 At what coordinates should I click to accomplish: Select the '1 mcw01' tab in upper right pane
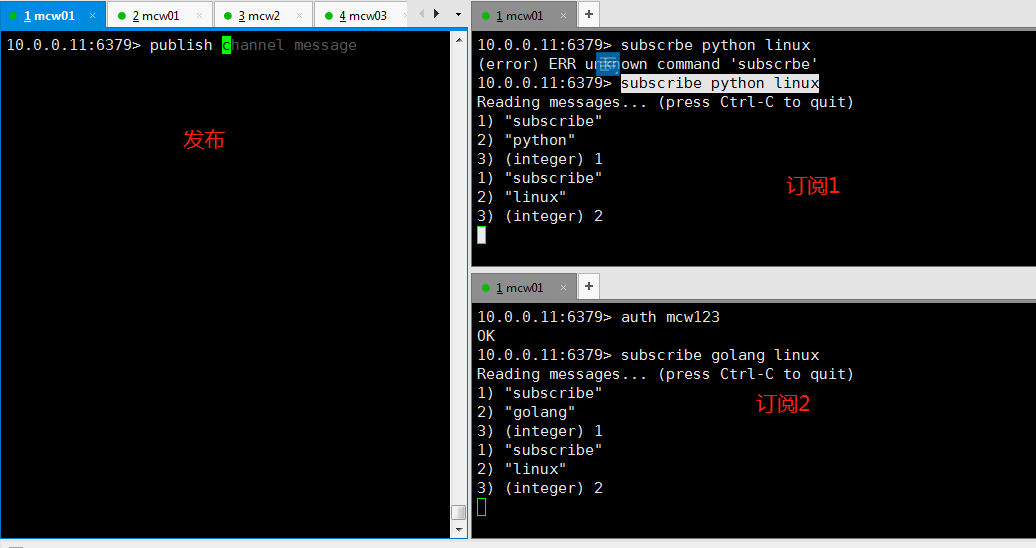pos(523,15)
